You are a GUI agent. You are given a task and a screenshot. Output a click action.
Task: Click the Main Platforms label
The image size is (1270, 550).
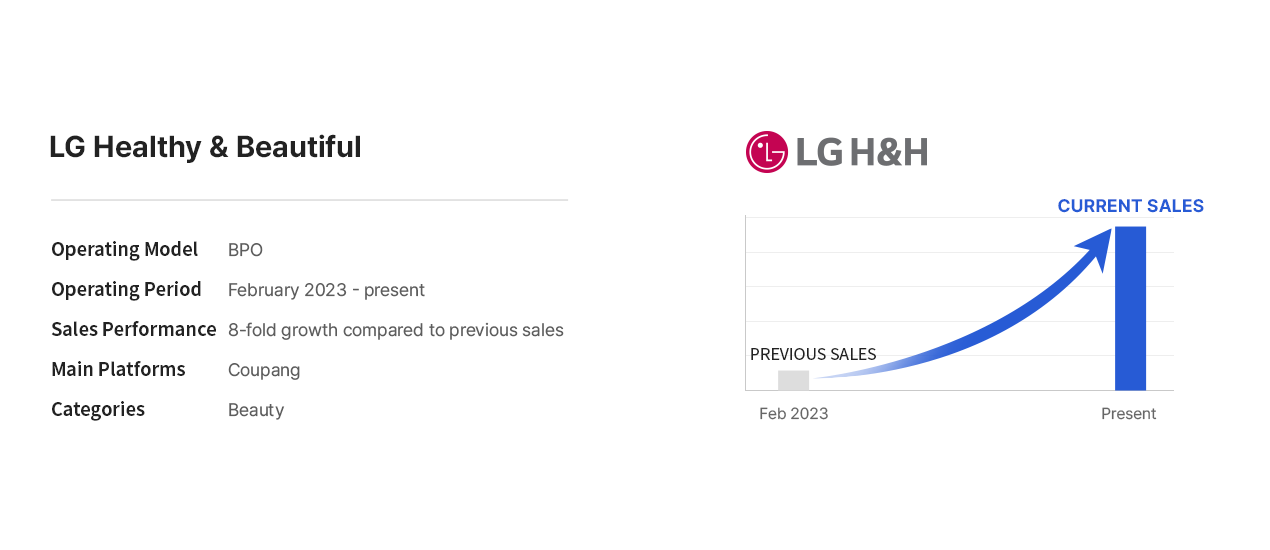pyautogui.click(x=118, y=369)
